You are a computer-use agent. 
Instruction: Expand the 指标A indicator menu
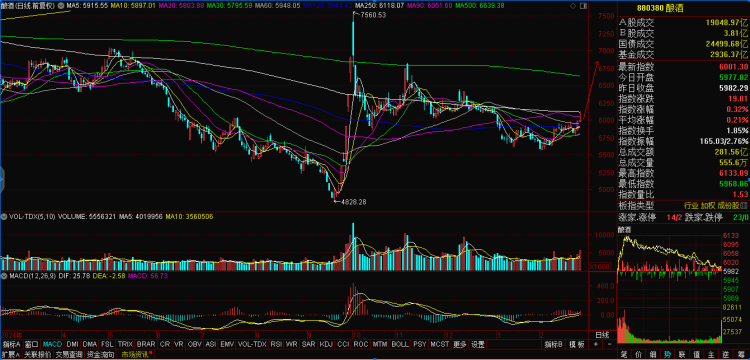11,344
